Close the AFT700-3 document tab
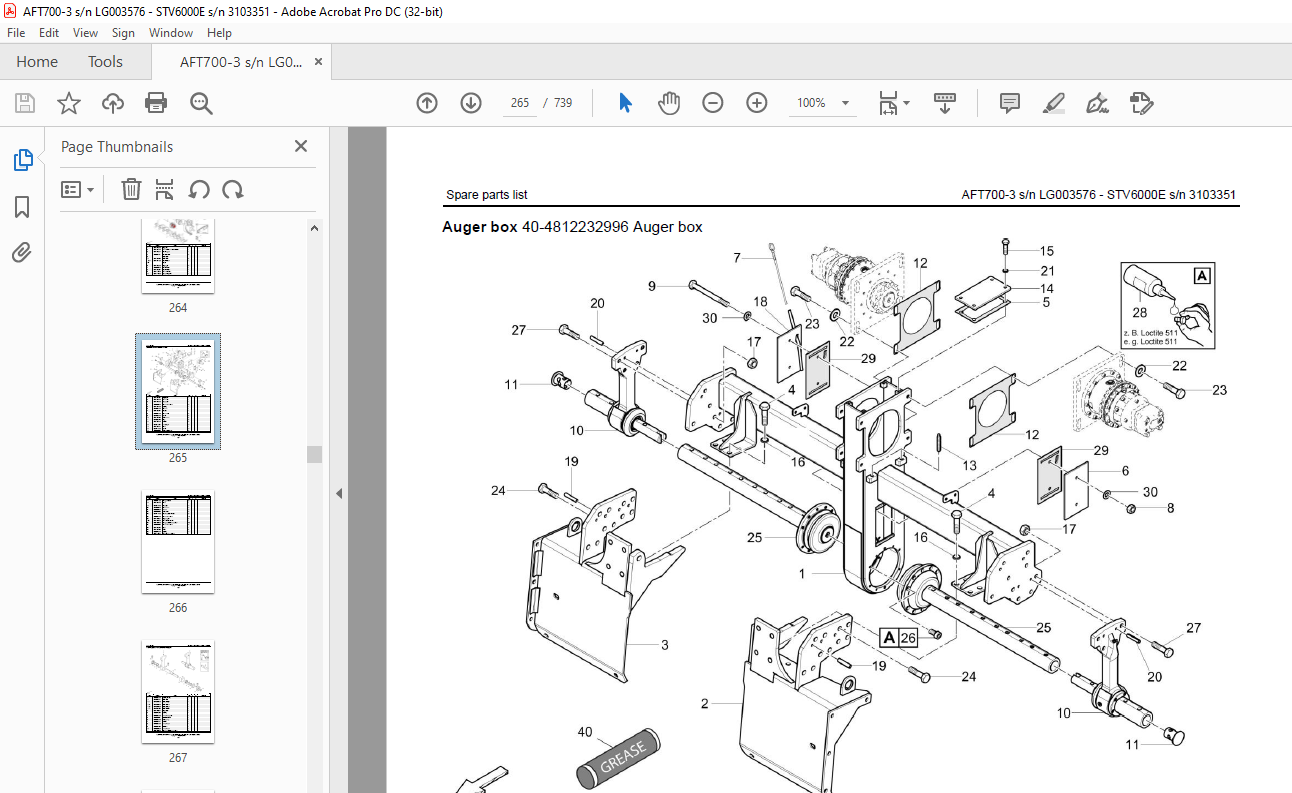This screenshot has width=1292, height=793. tap(318, 62)
